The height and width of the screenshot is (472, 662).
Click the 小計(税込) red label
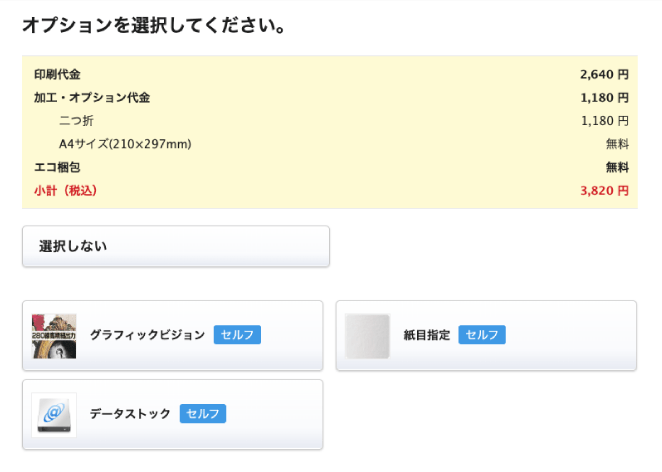tap(65, 190)
